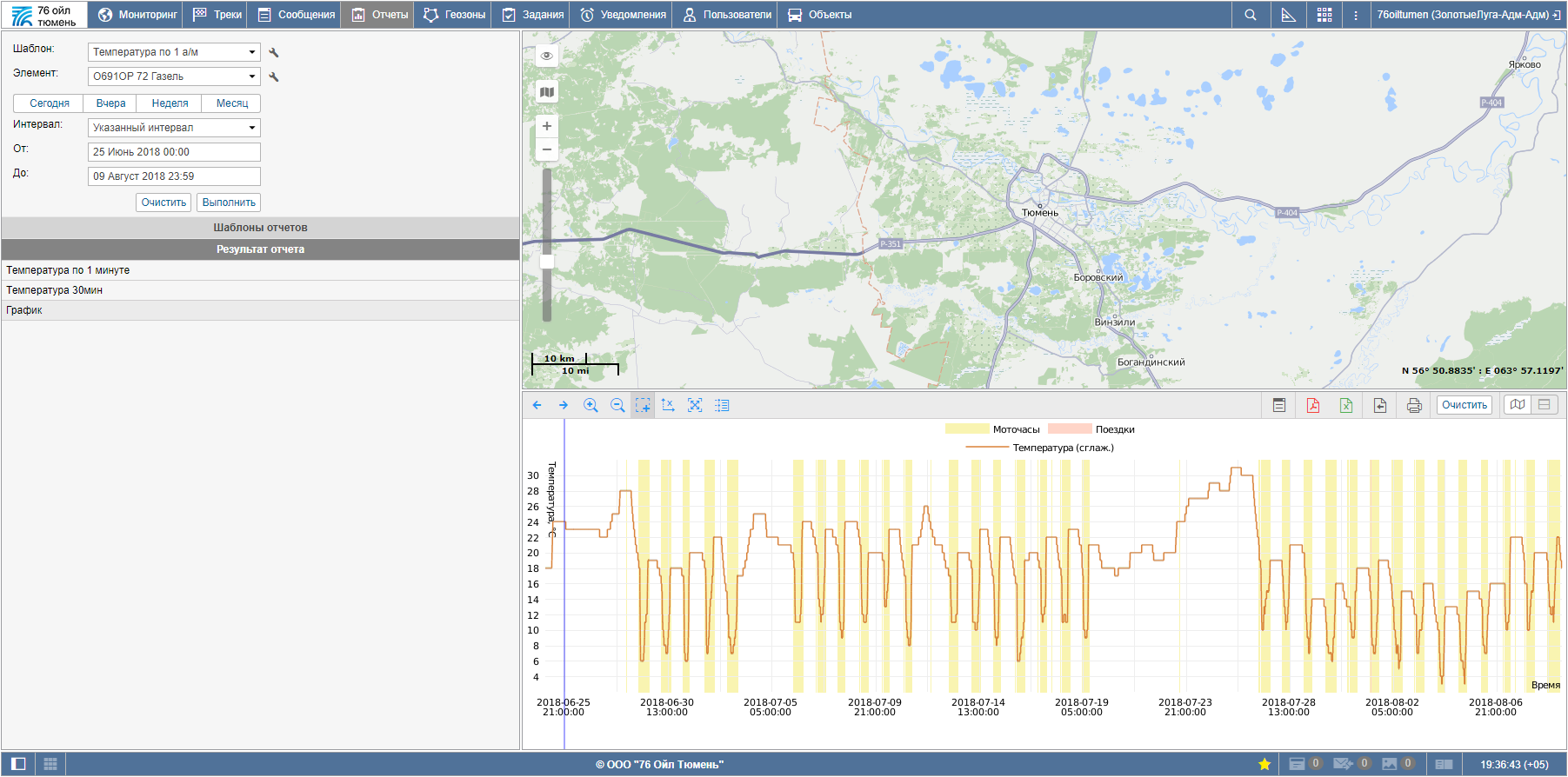Toggle the map view button in chart toolbar
The height and width of the screenshot is (777, 1568).
tap(1518, 405)
